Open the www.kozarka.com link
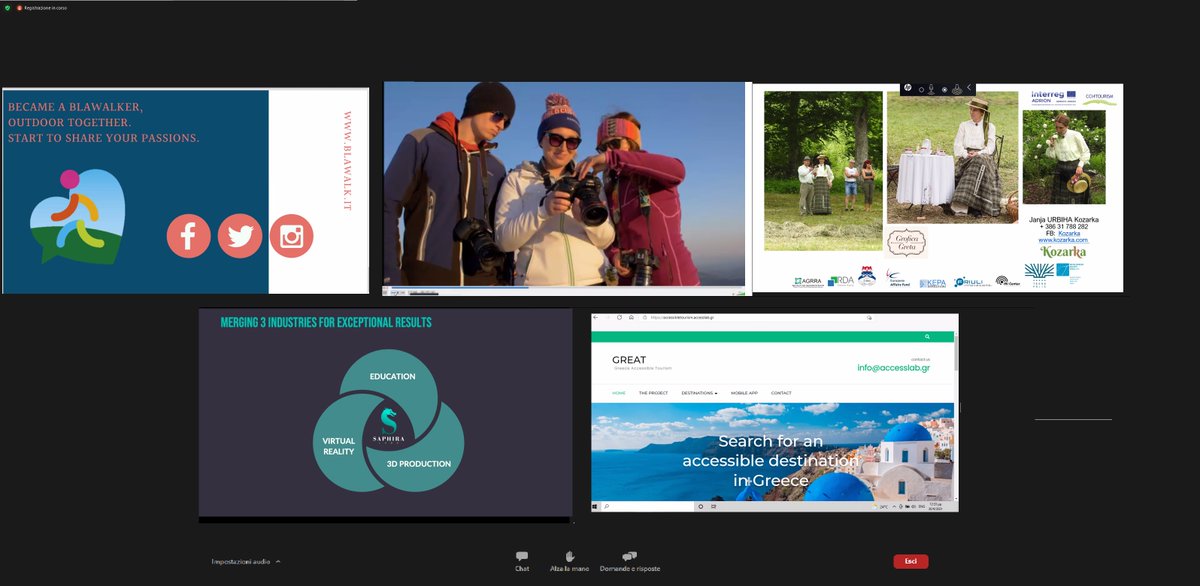1200x586 pixels. 1063,240
